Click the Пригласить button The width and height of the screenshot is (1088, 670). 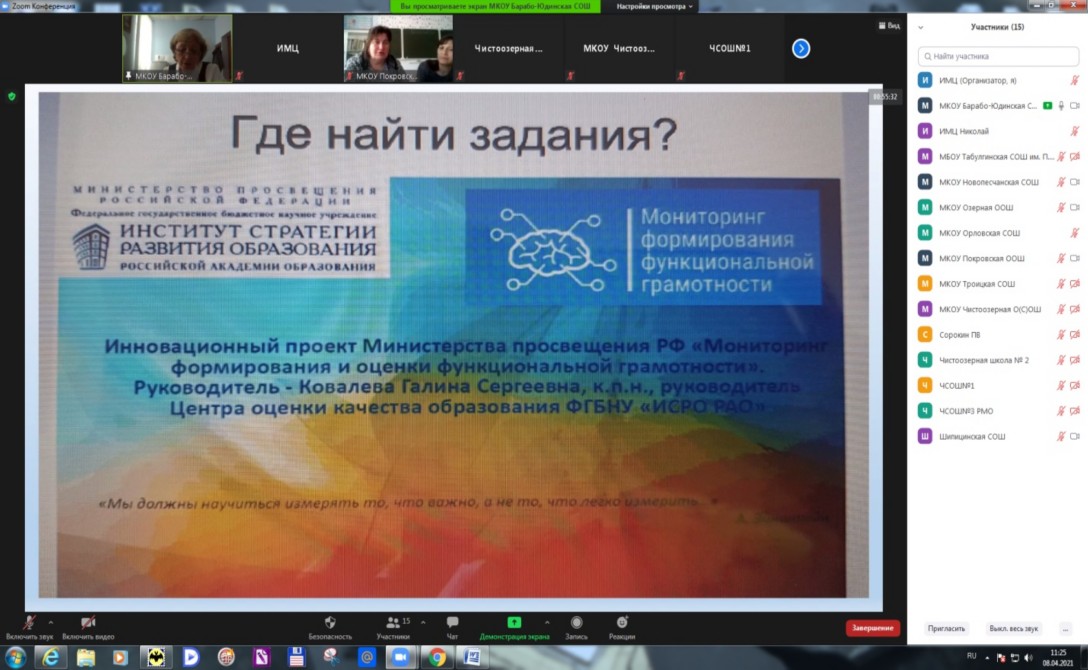946,629
